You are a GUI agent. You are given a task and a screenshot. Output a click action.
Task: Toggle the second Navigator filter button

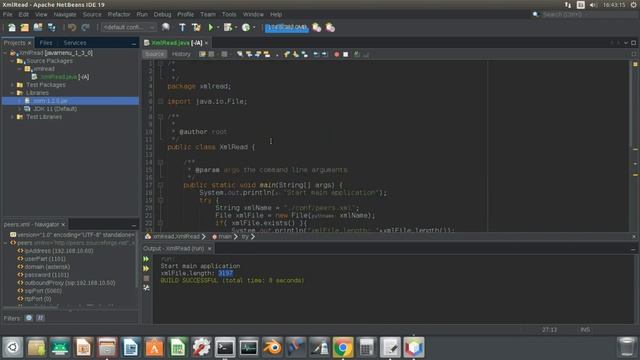pos(40,318)
